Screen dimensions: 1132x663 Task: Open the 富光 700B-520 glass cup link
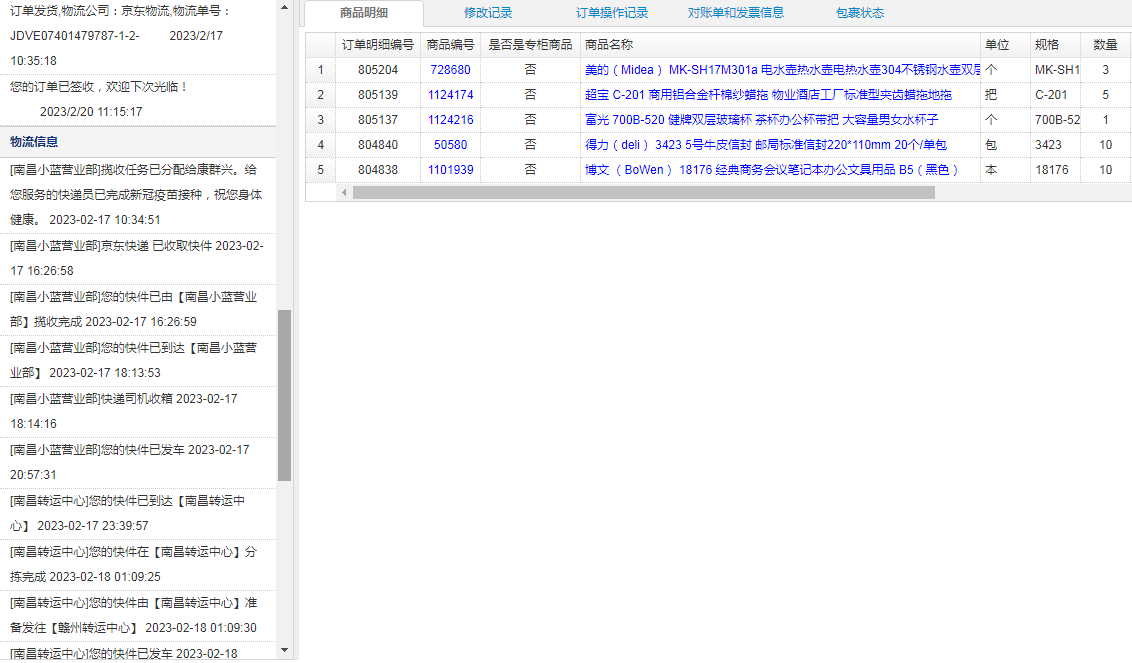[x=762, y=120]
